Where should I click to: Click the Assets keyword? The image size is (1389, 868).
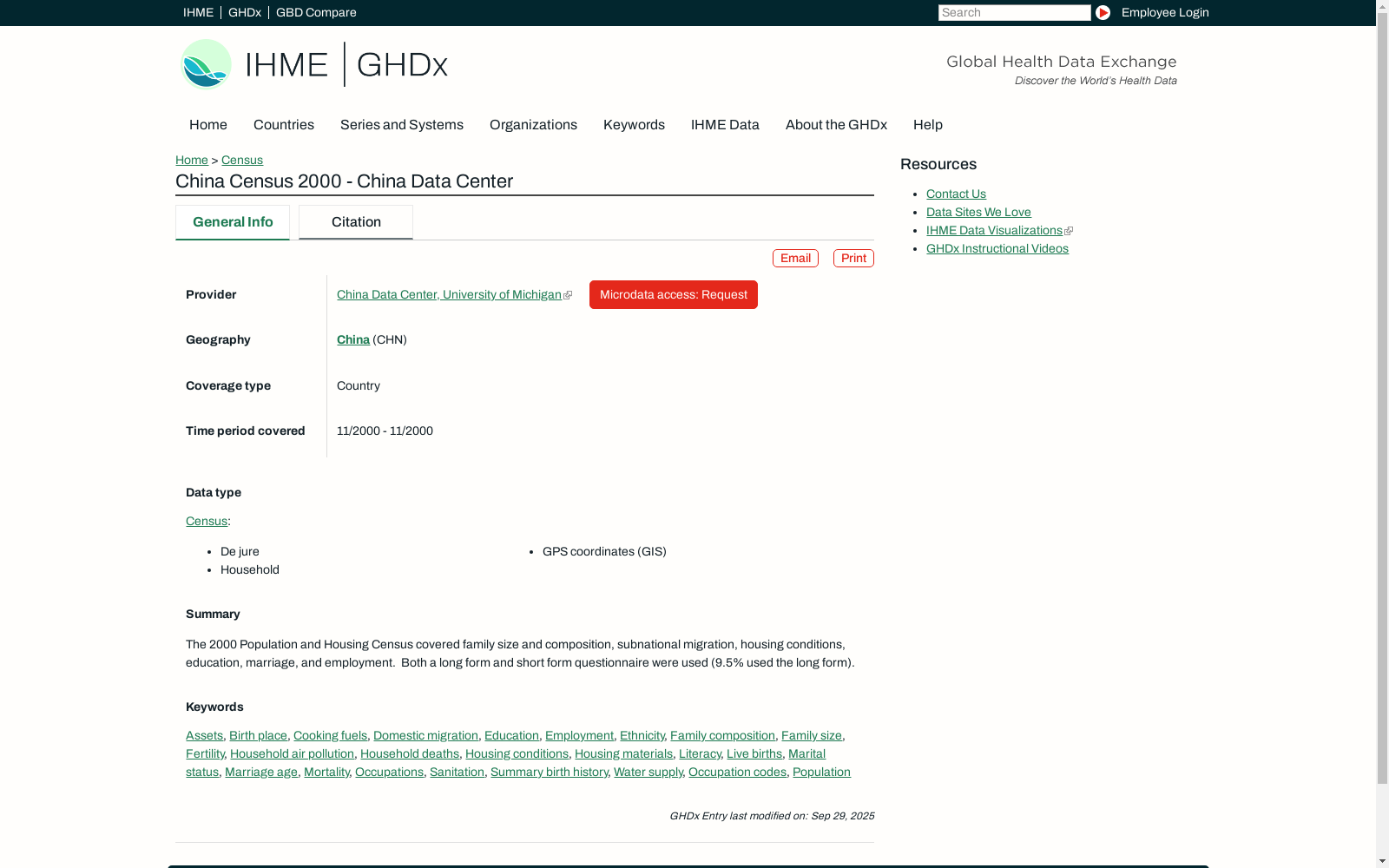click(204, 736)
